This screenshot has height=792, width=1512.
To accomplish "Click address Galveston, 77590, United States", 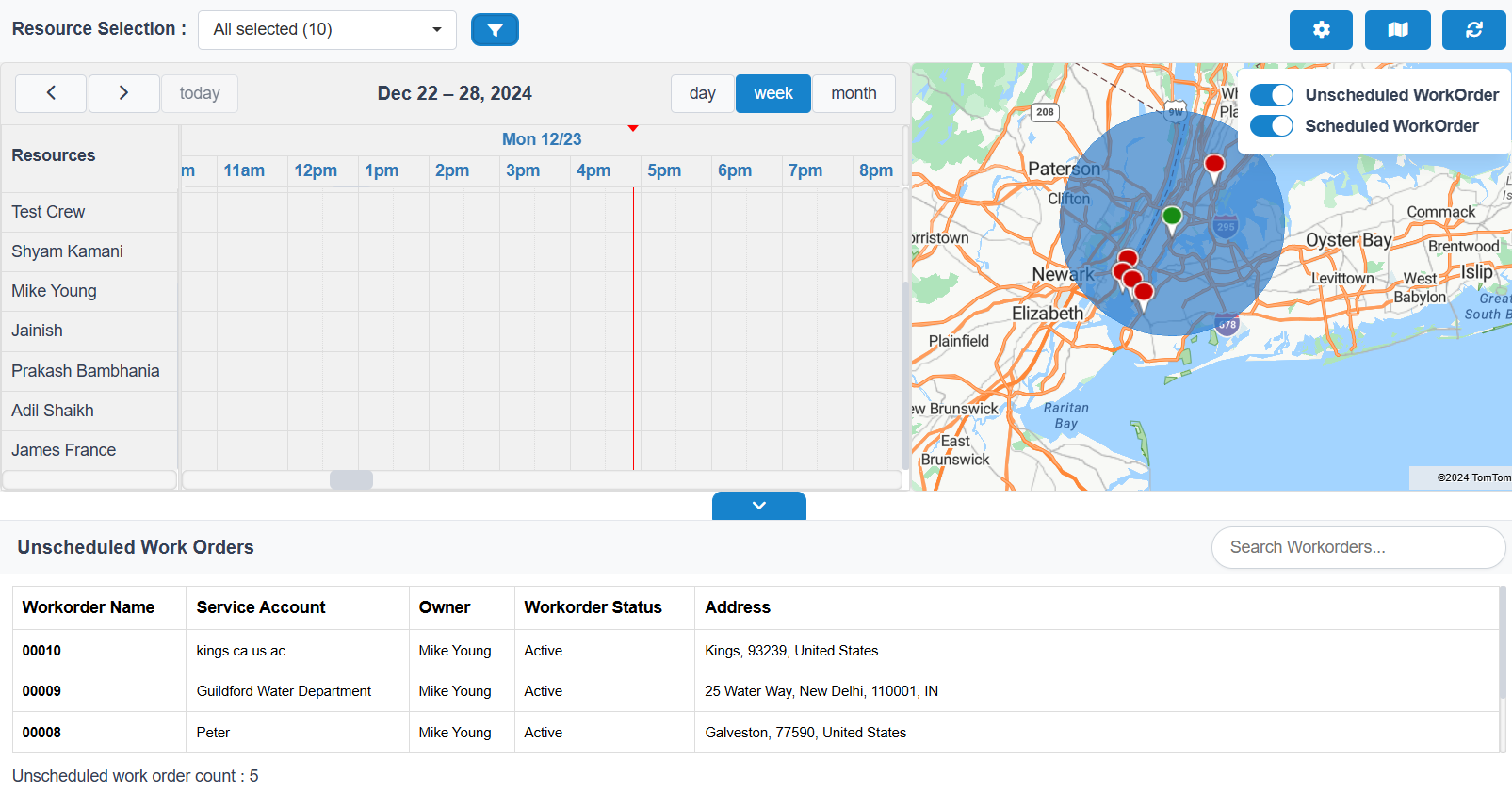I will 805,733.
